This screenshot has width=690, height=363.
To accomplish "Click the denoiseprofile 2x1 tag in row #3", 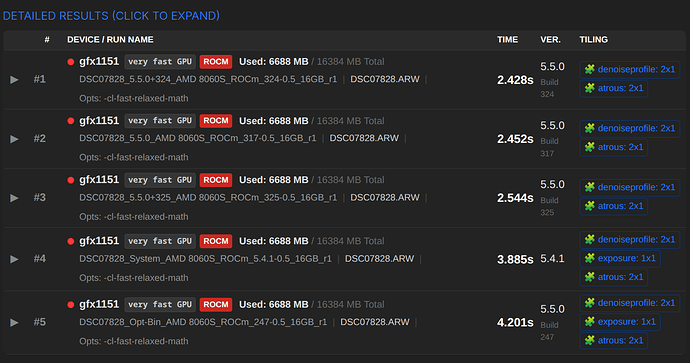I will 630,187.
